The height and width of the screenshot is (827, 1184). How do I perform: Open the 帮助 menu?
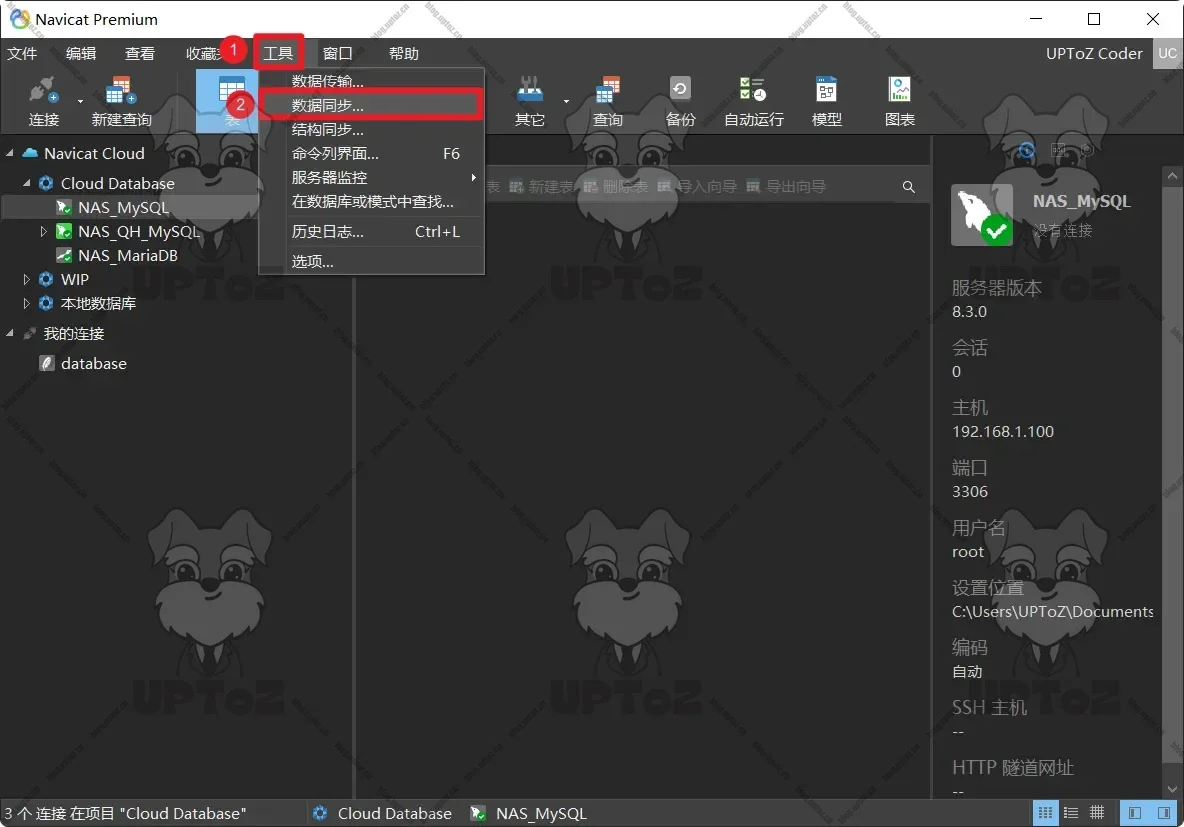pyautogui.click(x=404, y=54)
